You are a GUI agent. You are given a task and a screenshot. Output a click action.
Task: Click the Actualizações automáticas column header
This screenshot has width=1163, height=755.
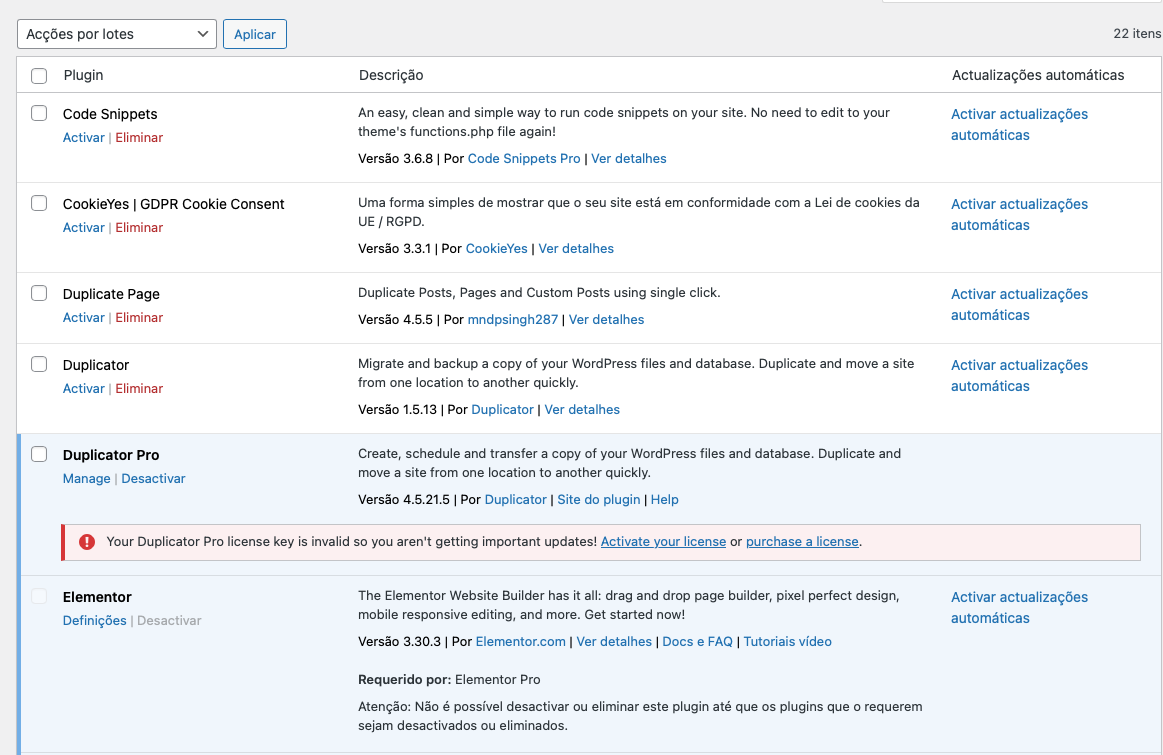pos(1038,75)
